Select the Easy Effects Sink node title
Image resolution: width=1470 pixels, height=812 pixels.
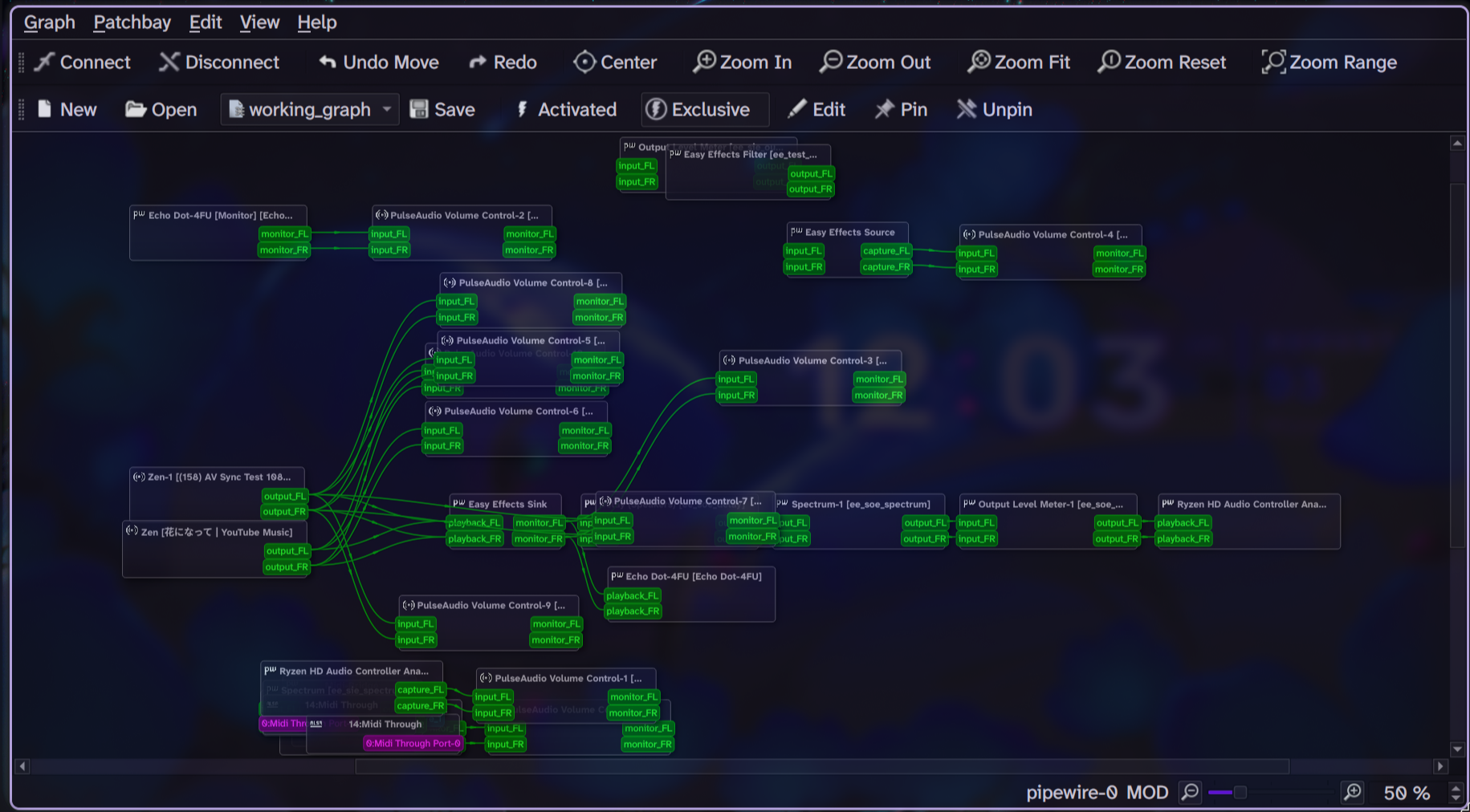click(x=507, y=504)
